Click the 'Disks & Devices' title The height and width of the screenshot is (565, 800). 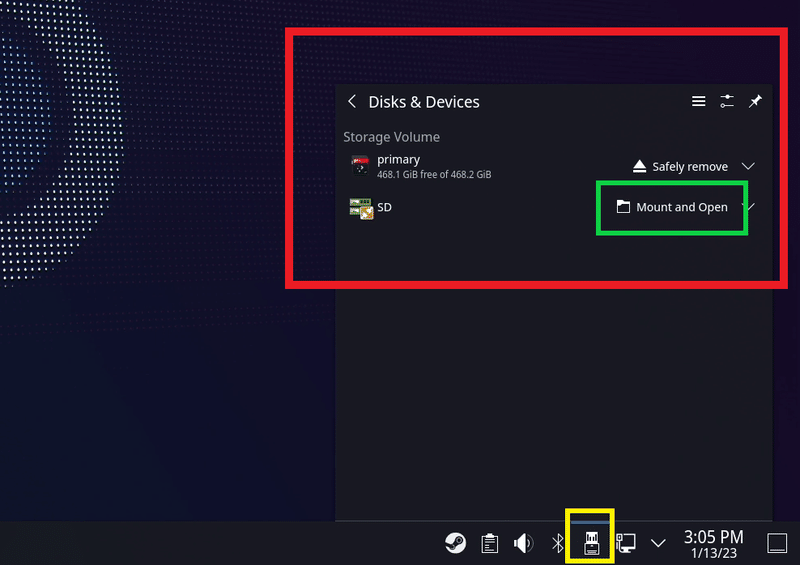click(x=424, y=102)
